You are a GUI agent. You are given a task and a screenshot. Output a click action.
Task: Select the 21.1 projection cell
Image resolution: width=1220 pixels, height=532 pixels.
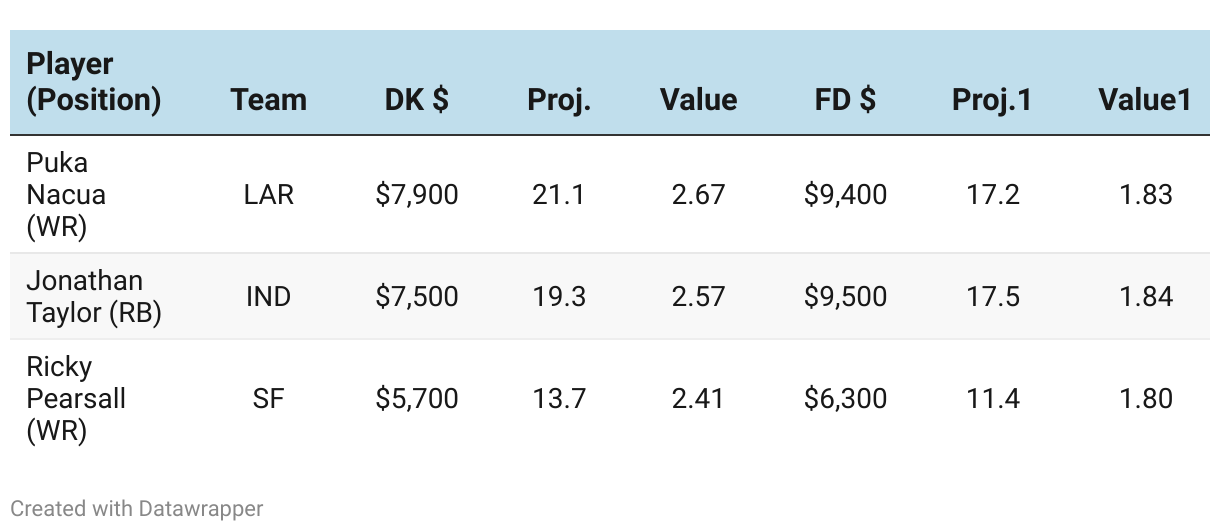coord(559,194)
